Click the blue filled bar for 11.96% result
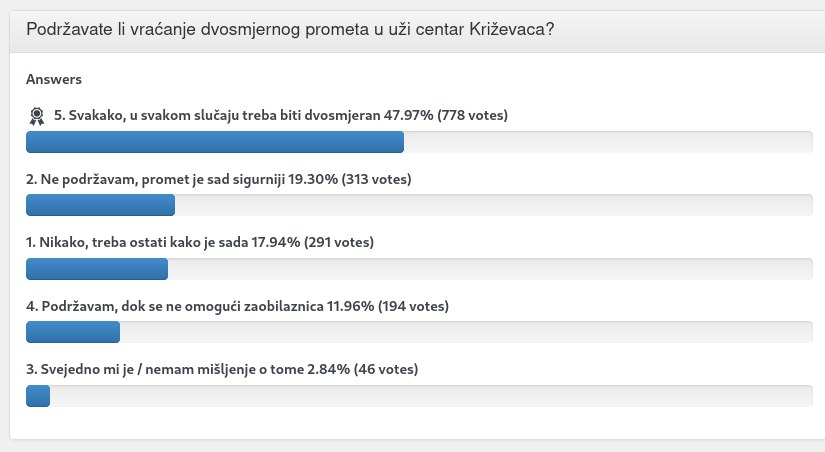The width and height of the screenshot is (825, 452). pos(72,332)
